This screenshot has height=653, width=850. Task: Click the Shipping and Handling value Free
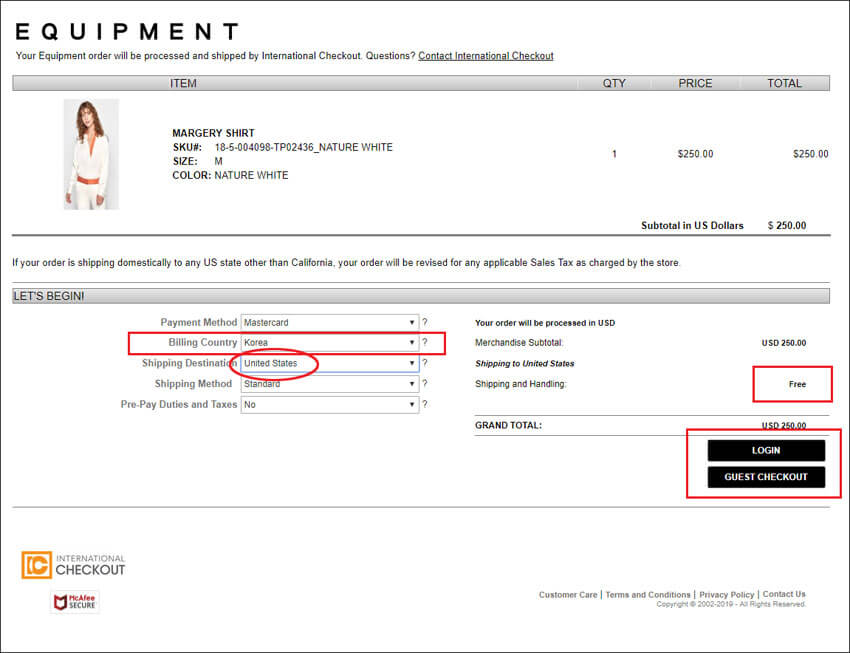[797, 384]
